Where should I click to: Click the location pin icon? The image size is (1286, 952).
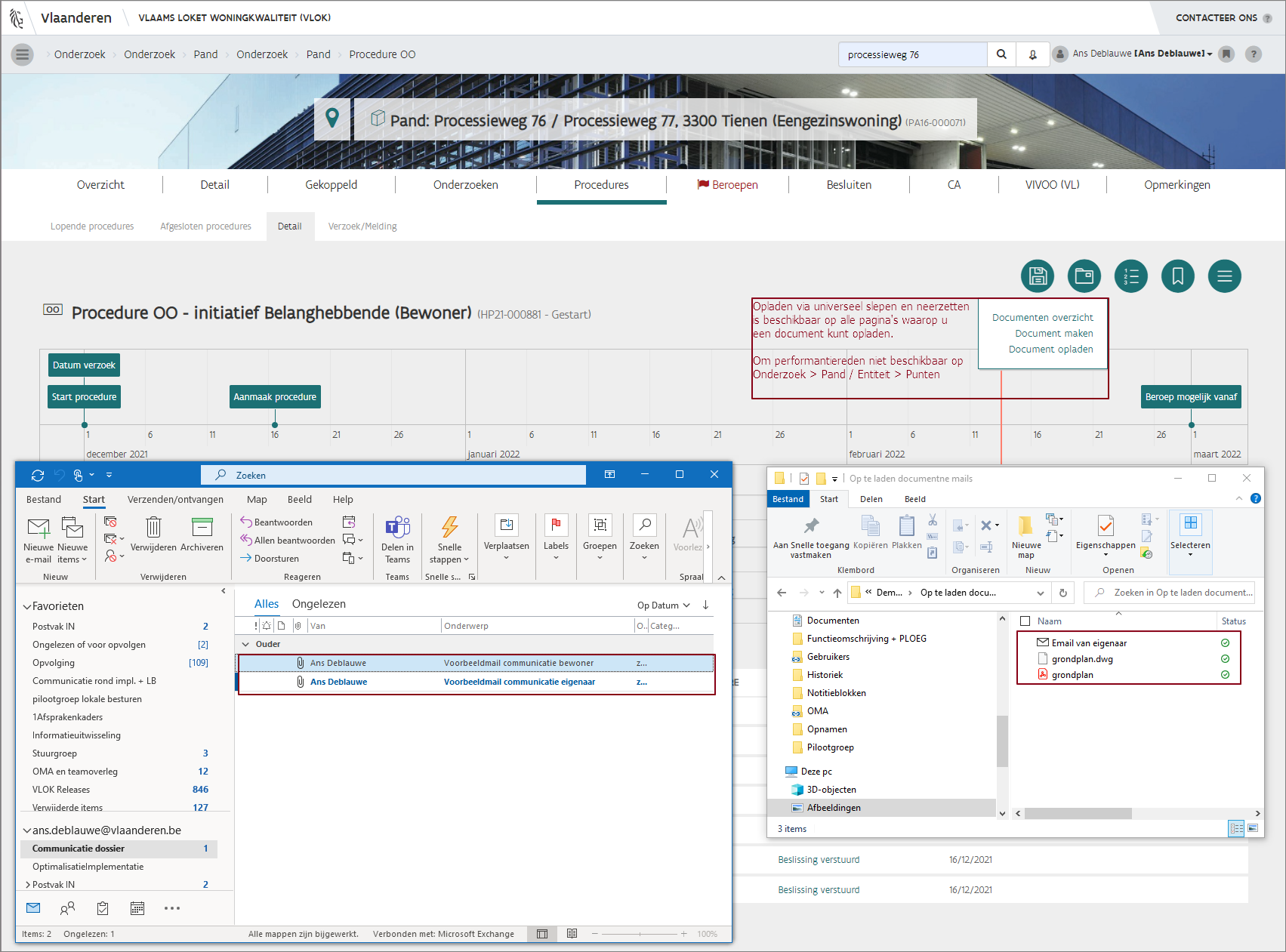point(332,119)
